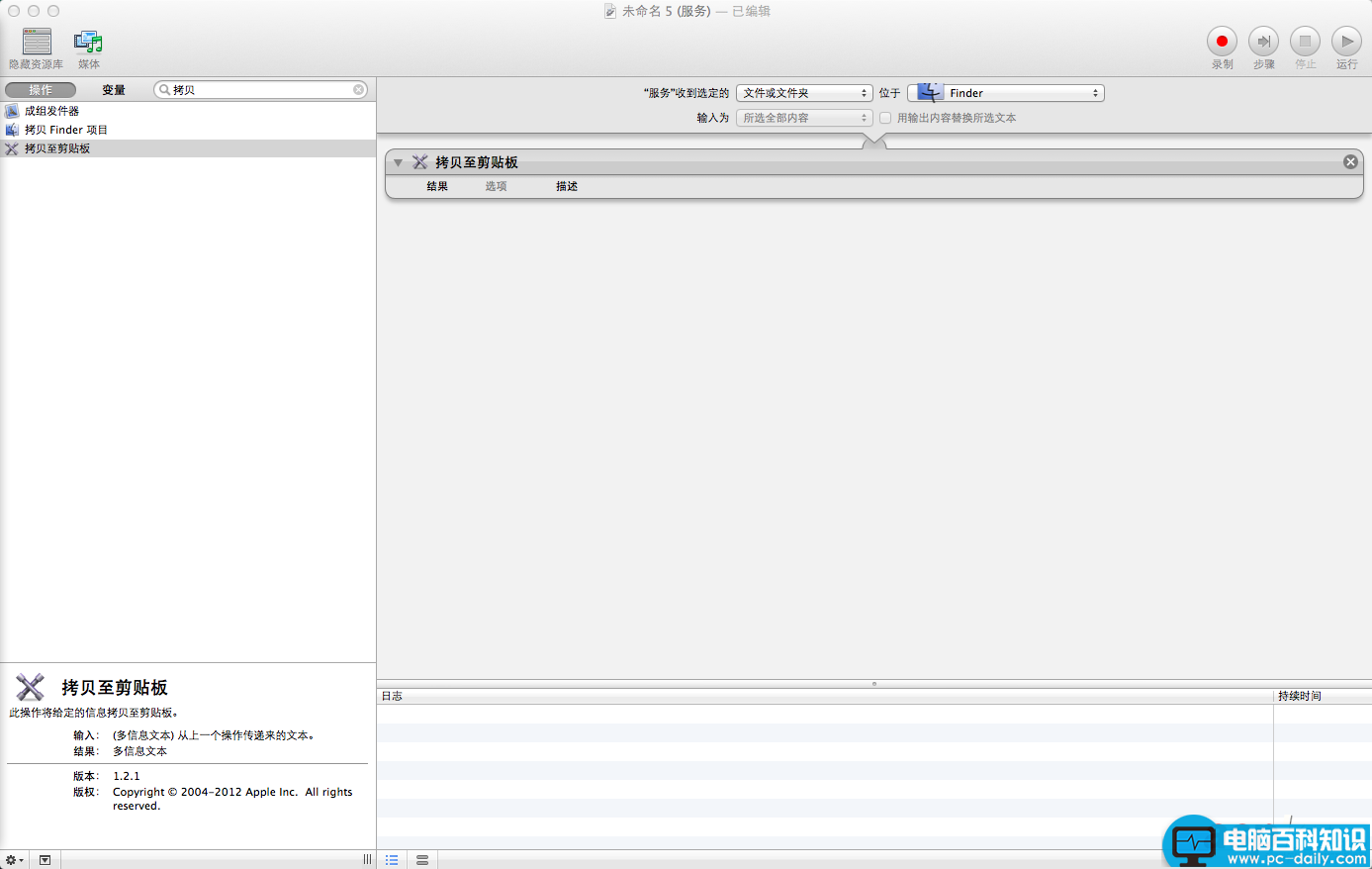This screenshot has width=1372, height=869.
Task: Switch to the 变量 variables tab
Action: click(x=114, y=90)
